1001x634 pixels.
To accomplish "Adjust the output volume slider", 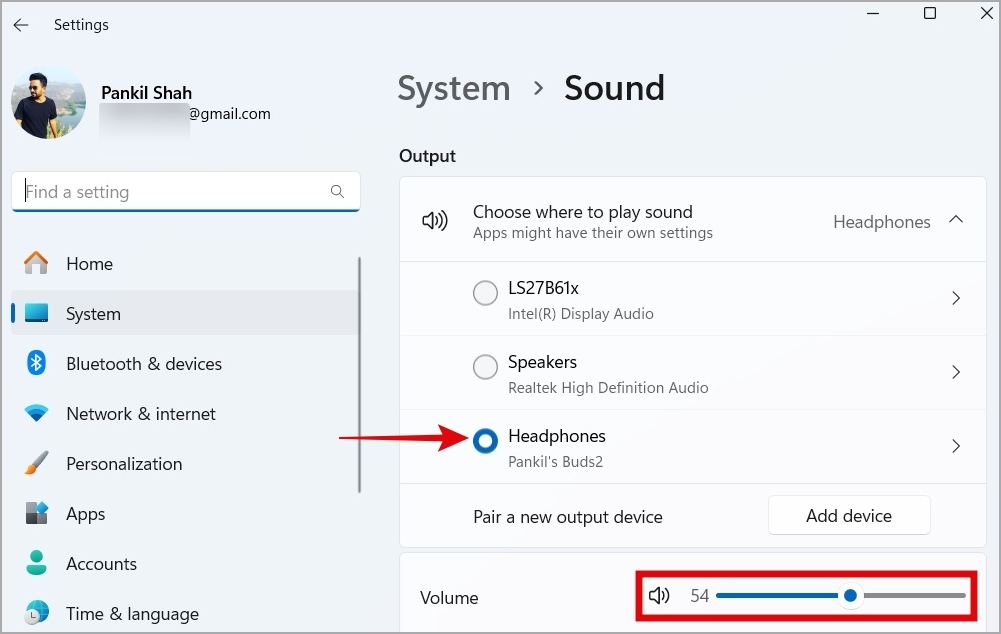I will click(x=850, y=595).
